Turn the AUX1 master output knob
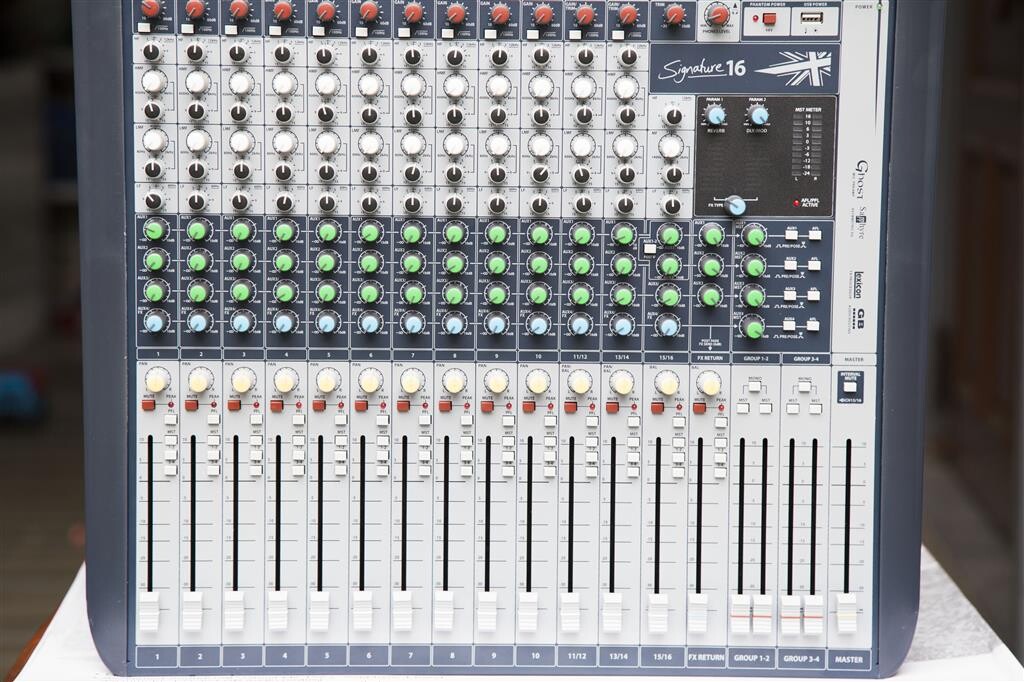The height and width of the screenshot is (682, 1024). (x=754, y=235)
